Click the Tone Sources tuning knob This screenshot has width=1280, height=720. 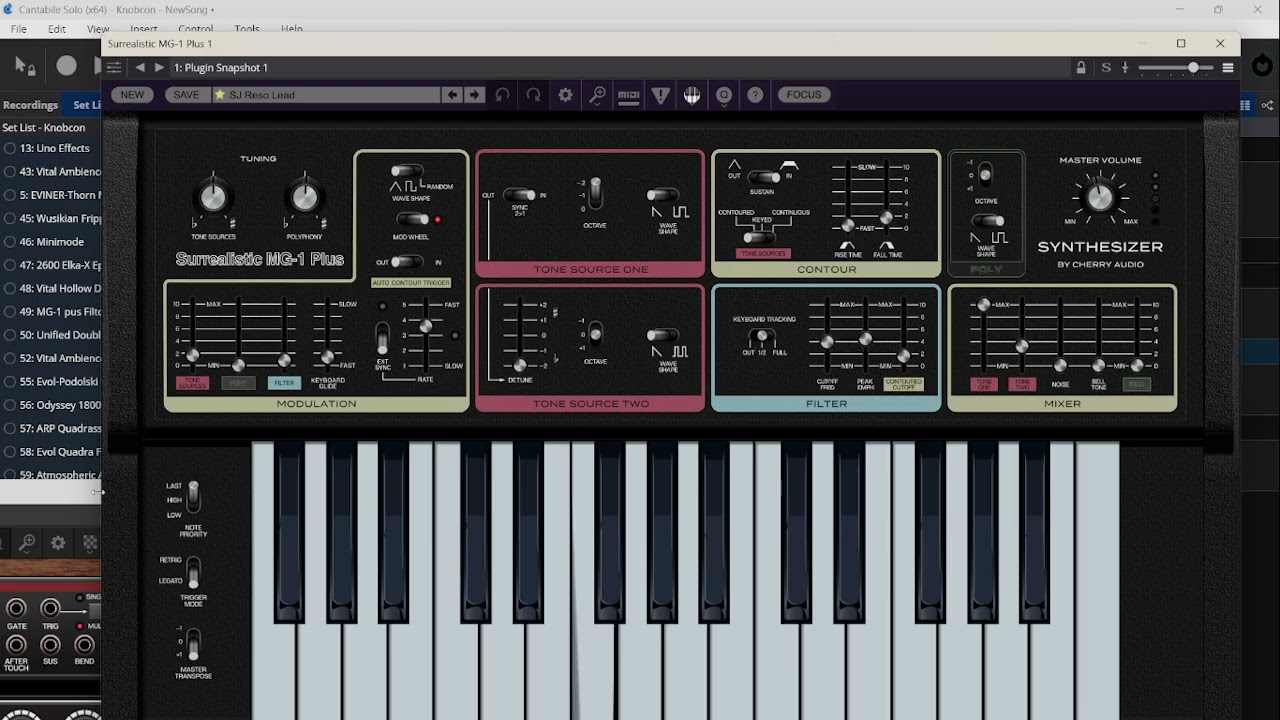click(x=213, y=197)
